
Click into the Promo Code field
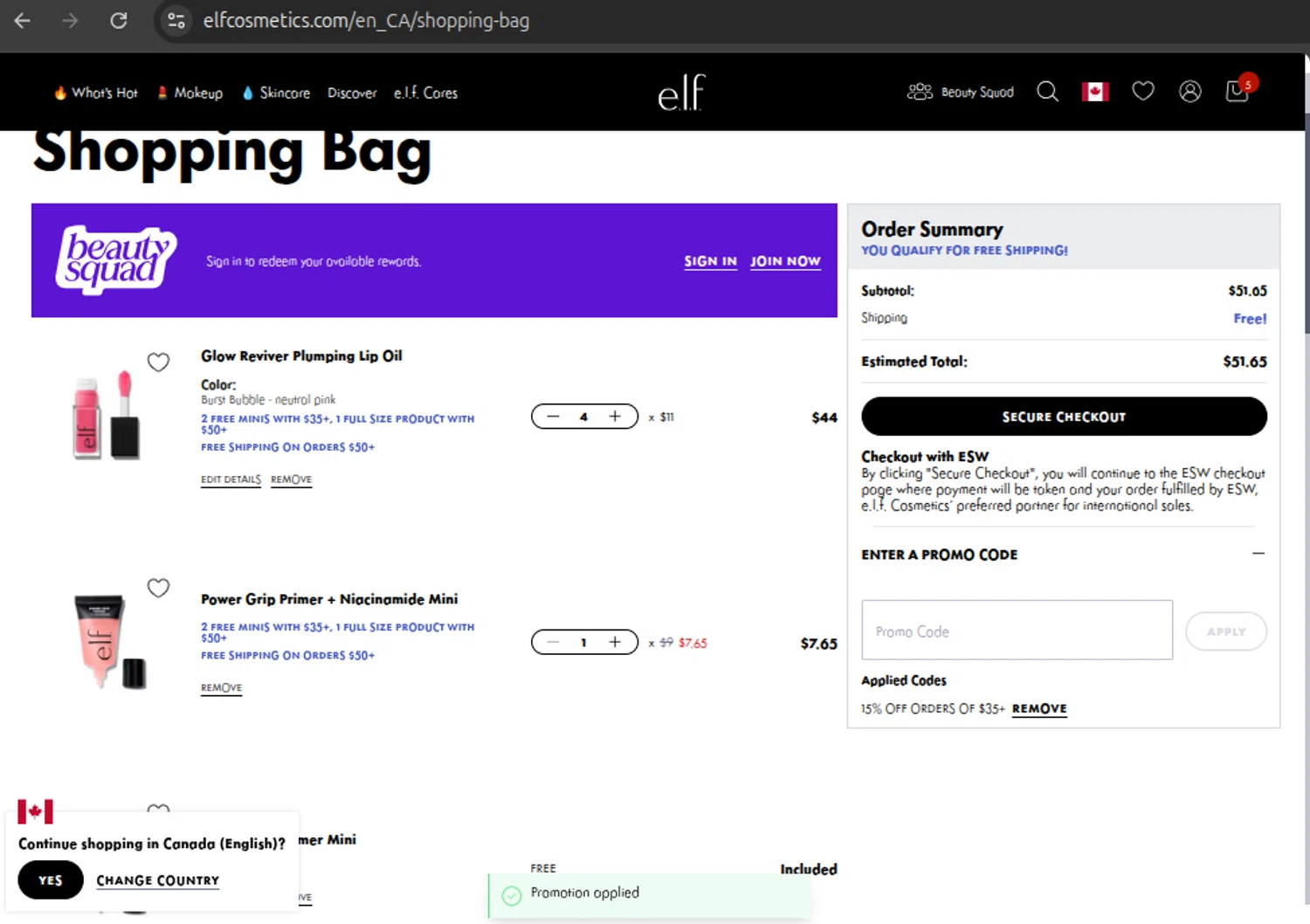click(x=1017, y=631)
